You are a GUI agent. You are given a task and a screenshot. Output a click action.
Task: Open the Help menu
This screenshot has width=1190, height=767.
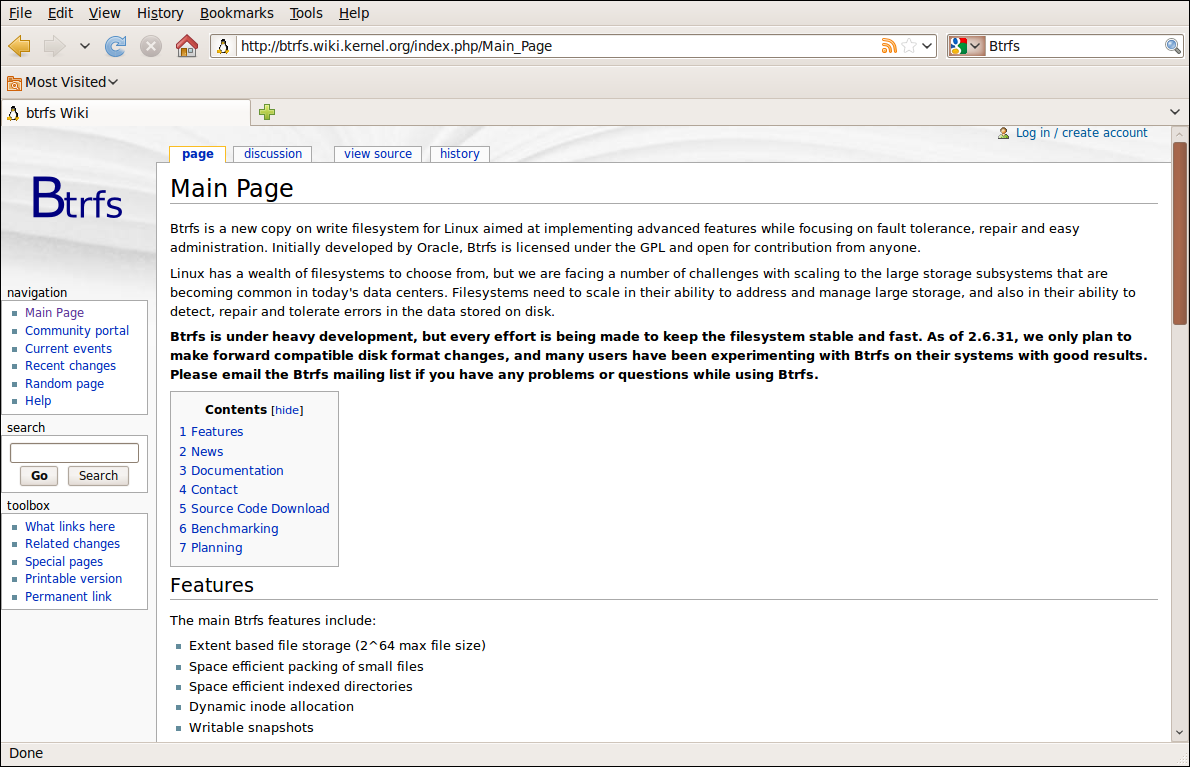(354, 13)
